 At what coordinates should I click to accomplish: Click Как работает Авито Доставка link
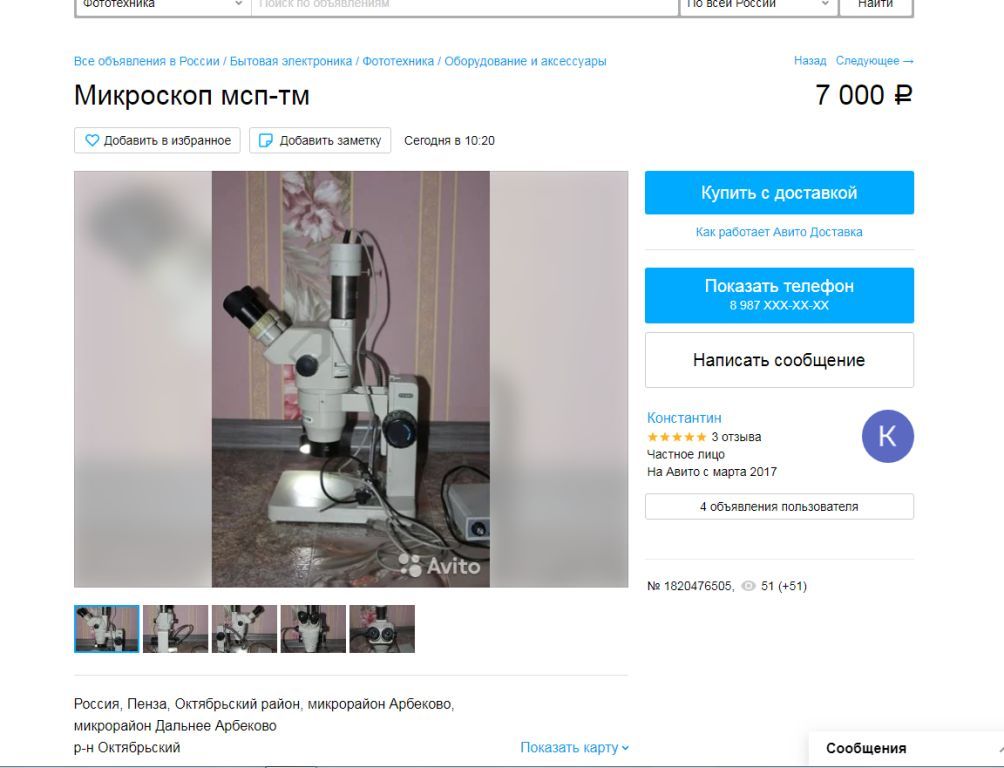[x=779, y=232]
